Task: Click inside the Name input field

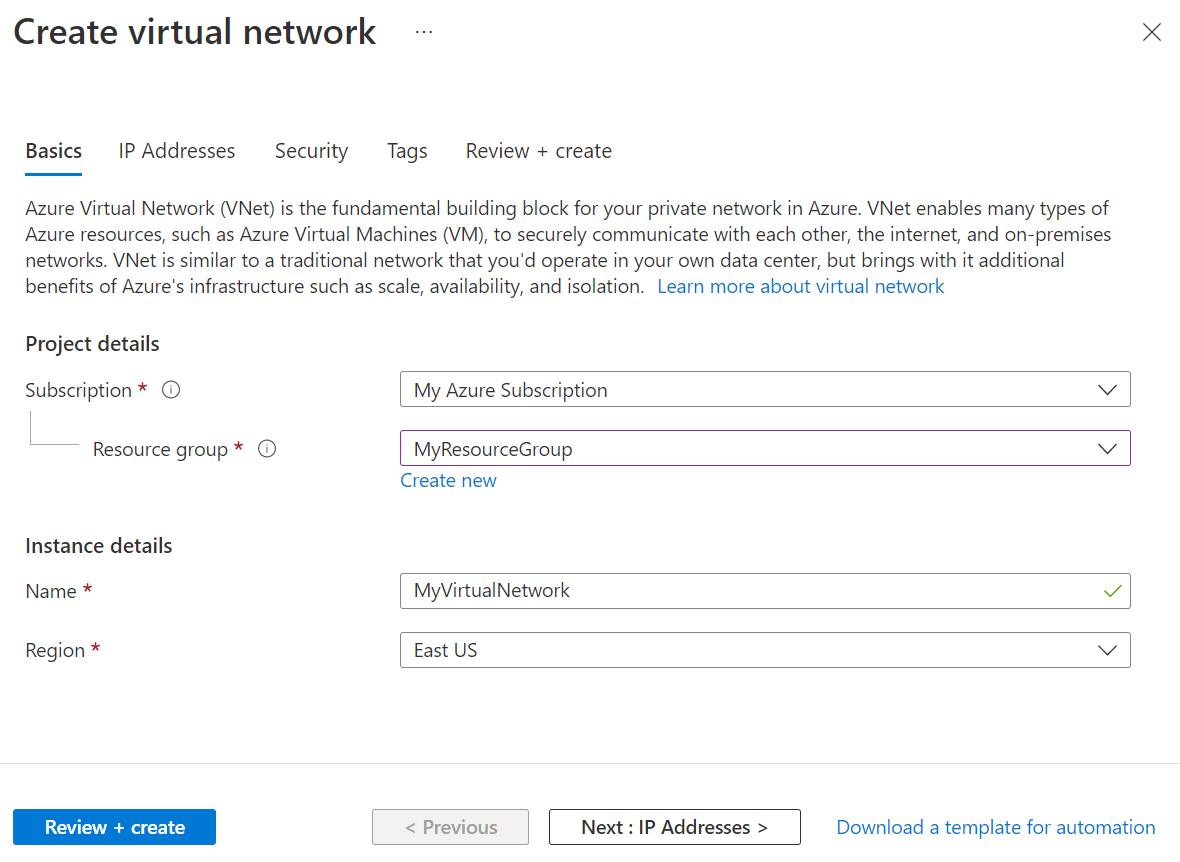Action: 700,591
